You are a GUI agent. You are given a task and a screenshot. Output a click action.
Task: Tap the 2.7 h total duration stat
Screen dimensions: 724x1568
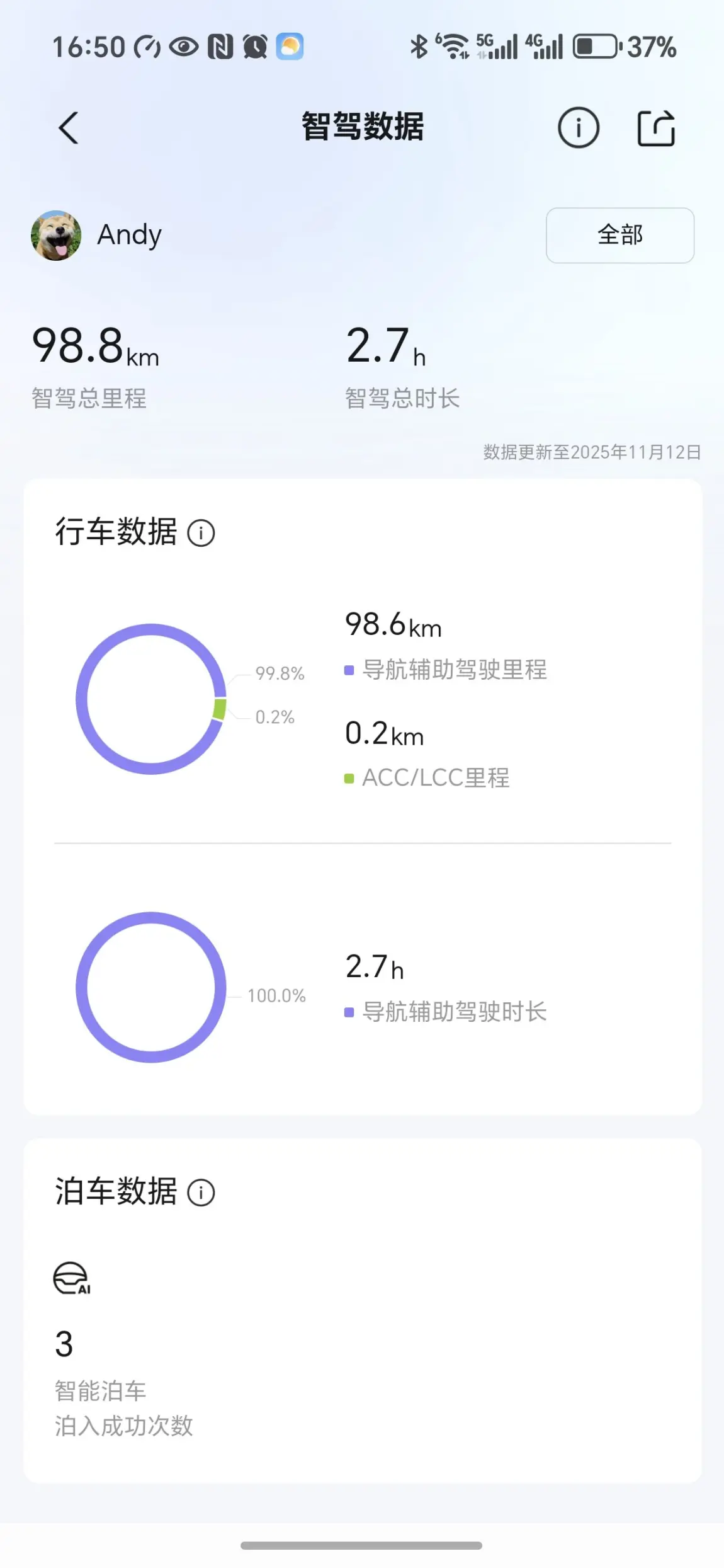[386, 346]
